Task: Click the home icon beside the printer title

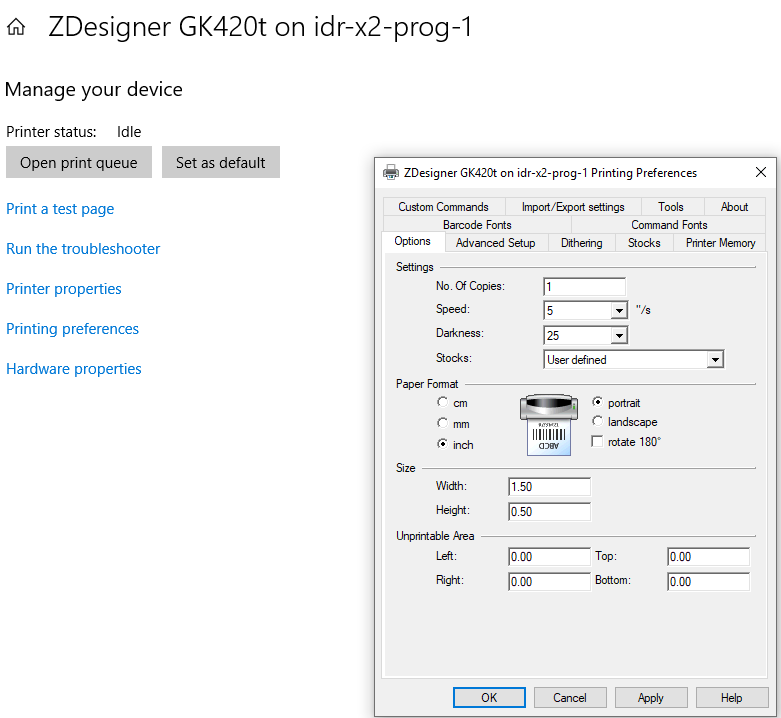Action: click(x=16, y=27)
